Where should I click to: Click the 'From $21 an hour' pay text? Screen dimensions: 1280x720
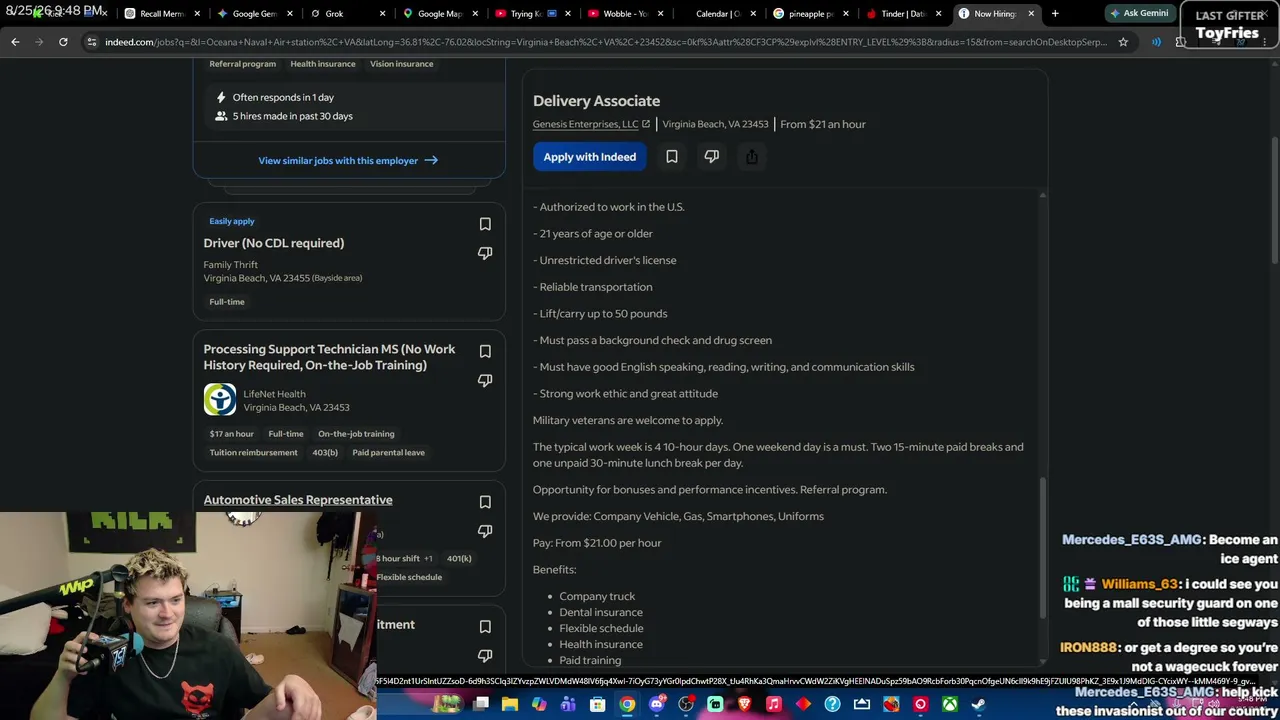(x=823, y=124)
